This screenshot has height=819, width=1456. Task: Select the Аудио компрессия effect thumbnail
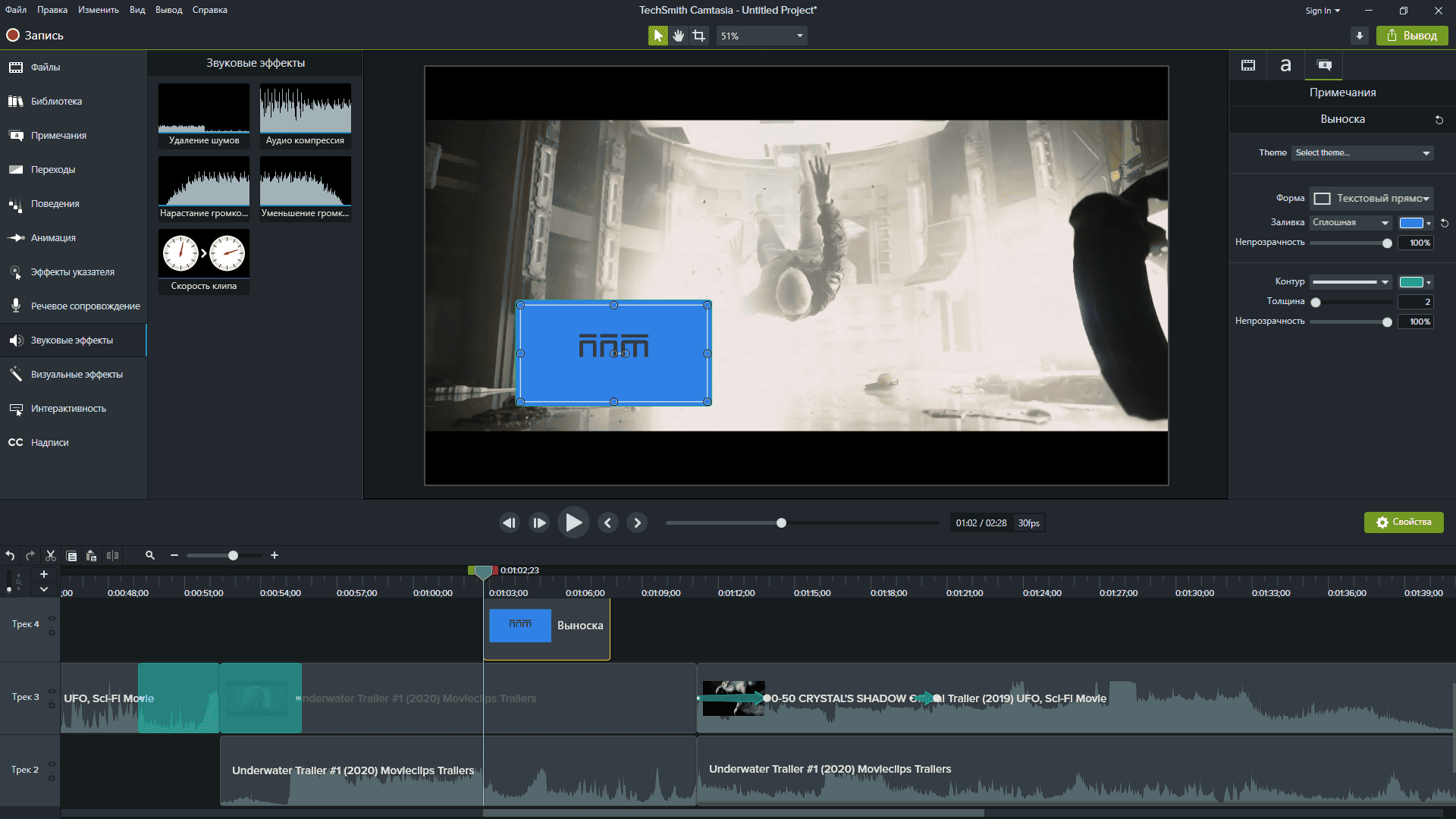306,115
